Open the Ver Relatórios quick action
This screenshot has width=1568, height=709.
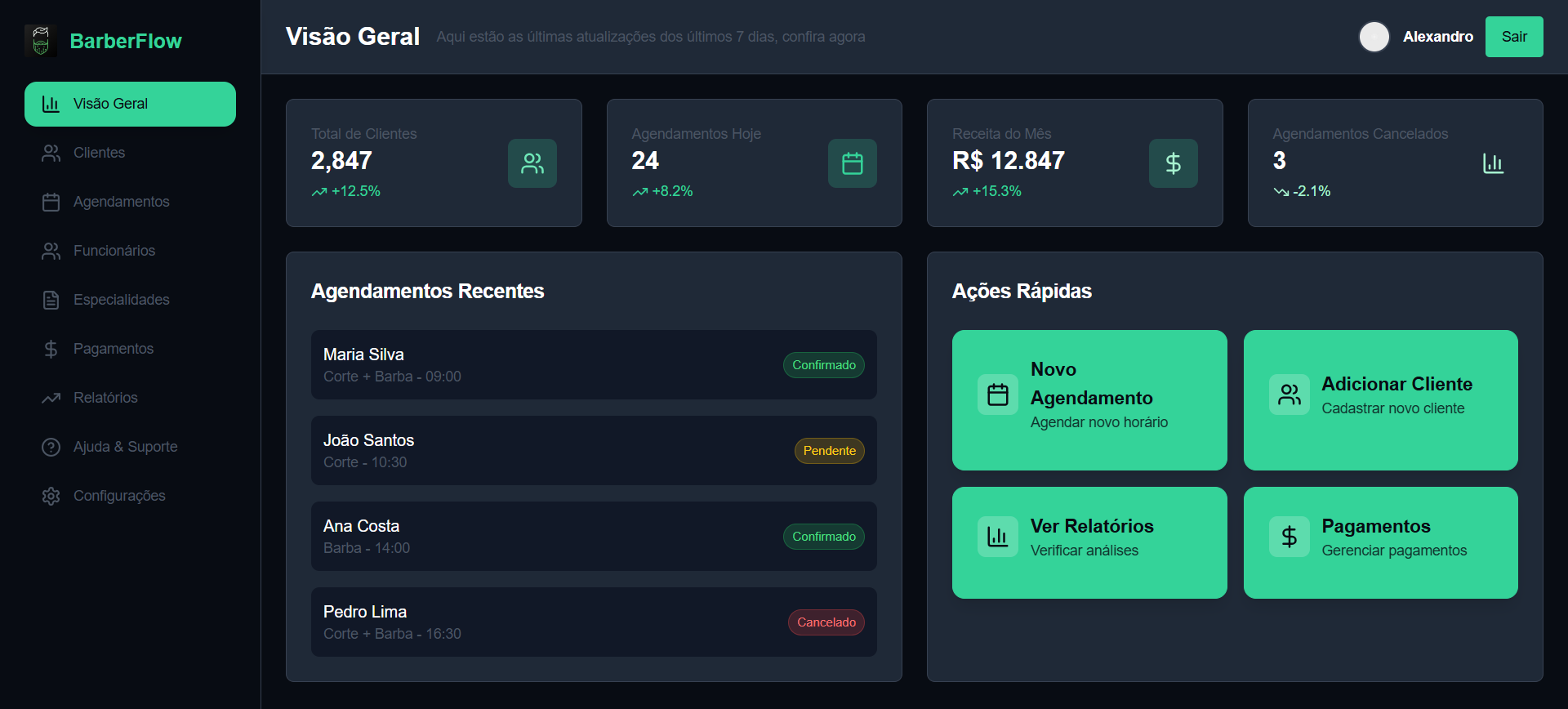1089,542
